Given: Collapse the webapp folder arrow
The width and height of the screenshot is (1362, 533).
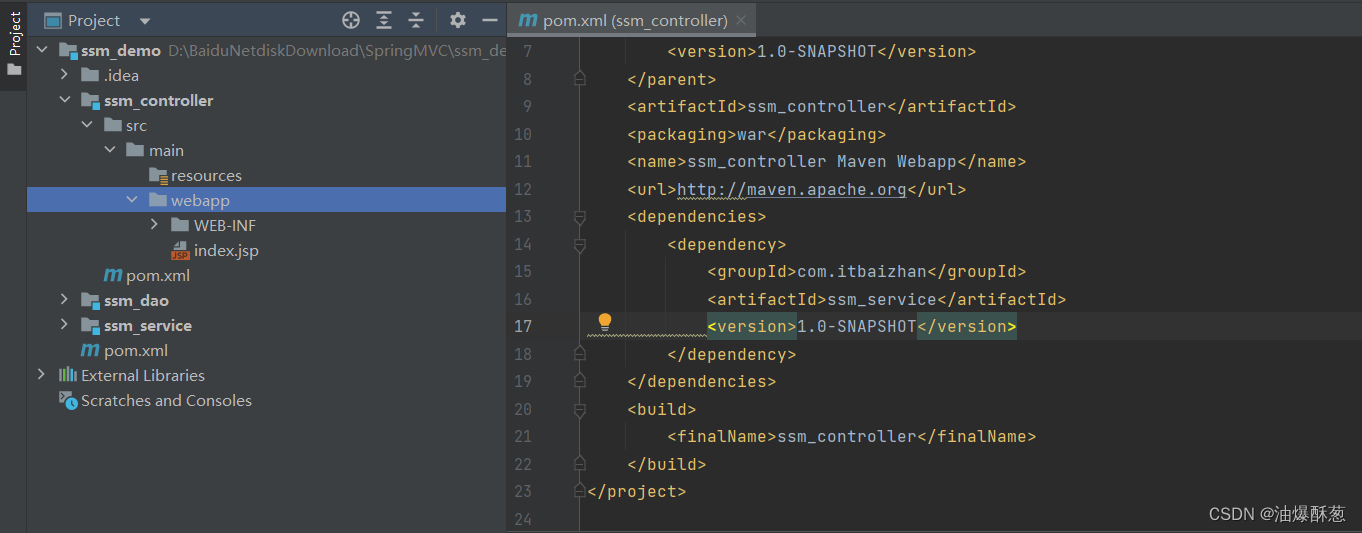Looking at the screenshot, I should pos(132,200).
